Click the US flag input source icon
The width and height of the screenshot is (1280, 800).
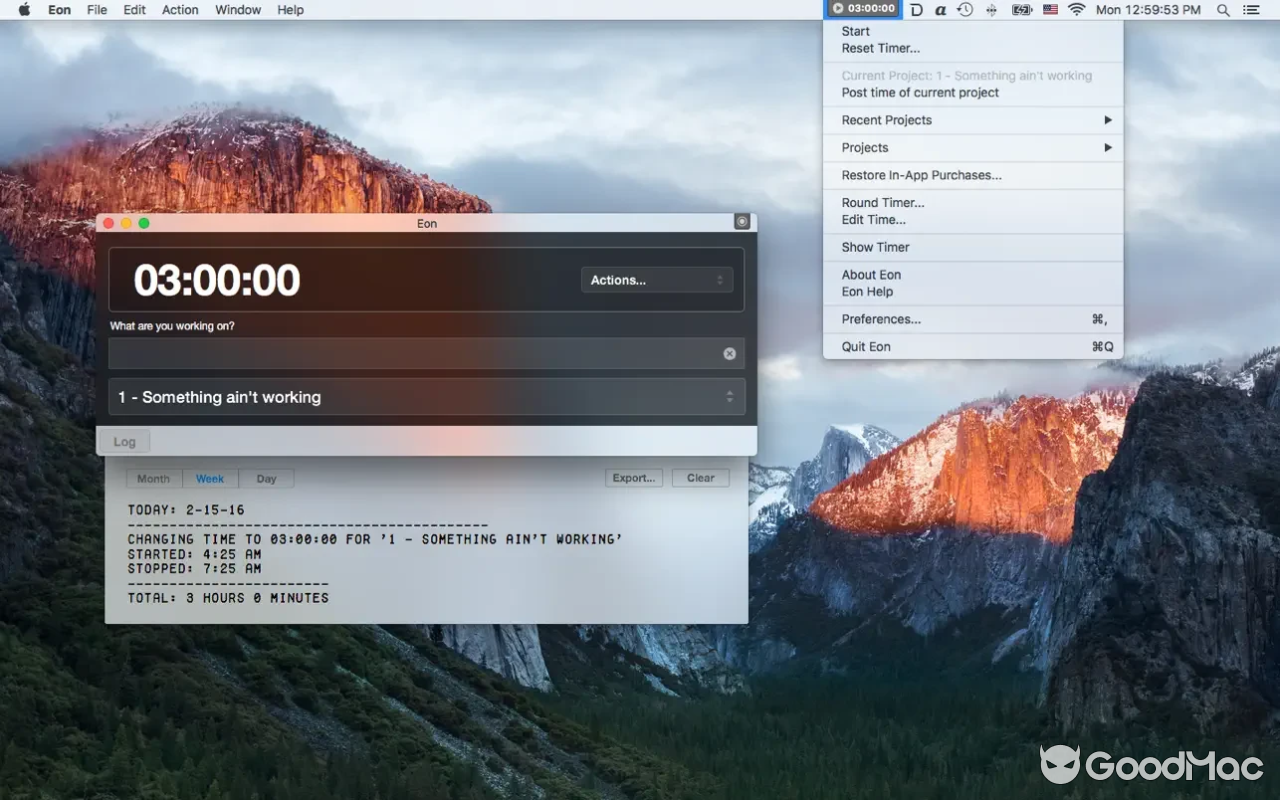coord(1049,9)
